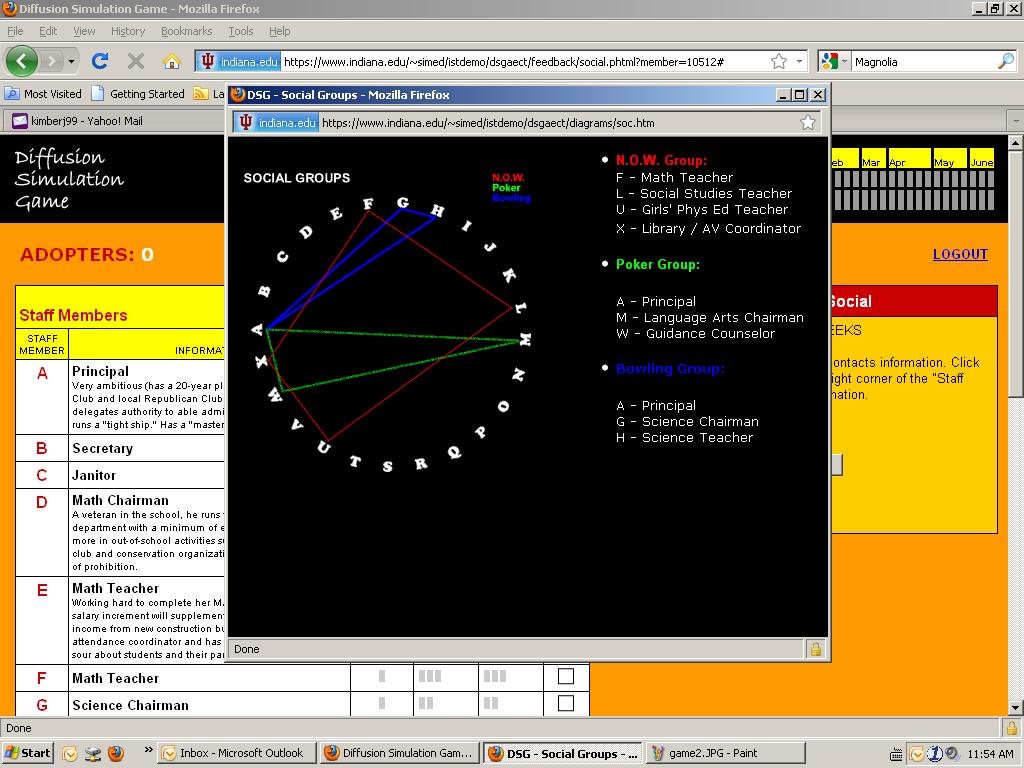
Task: Click the green Back navigation button
Action: click(22, 61)
